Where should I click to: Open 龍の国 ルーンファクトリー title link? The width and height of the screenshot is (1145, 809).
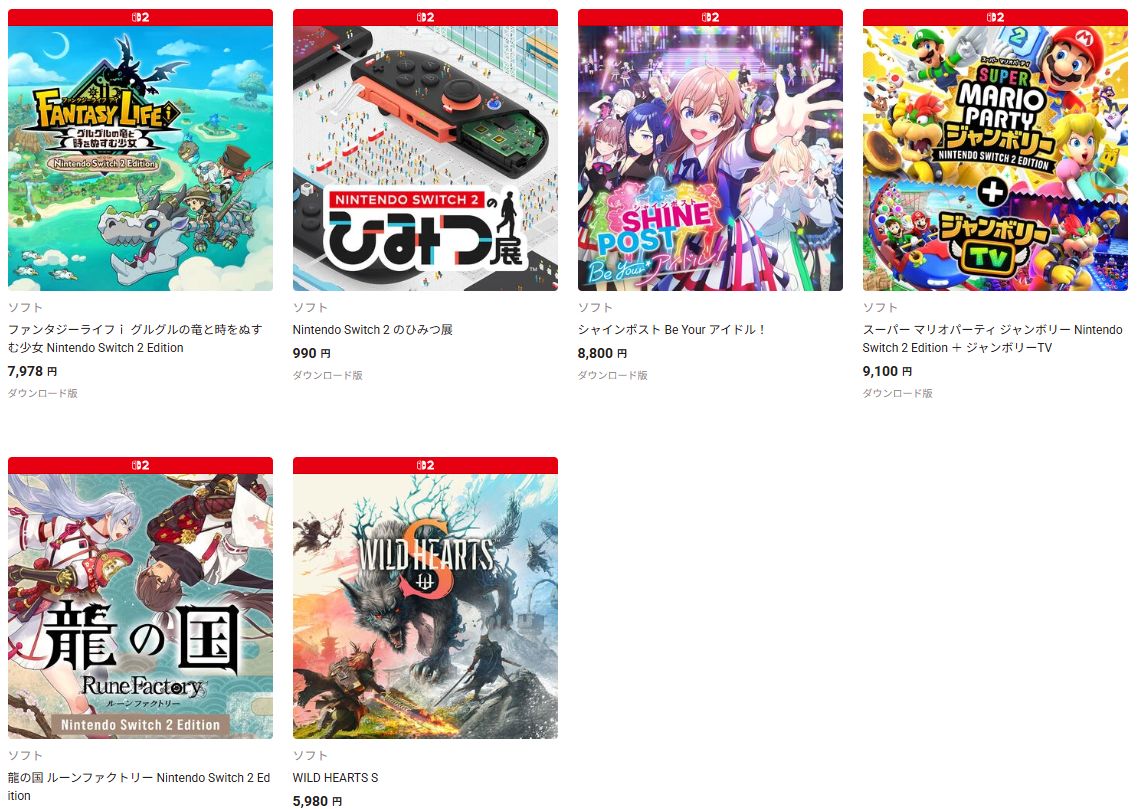pos(139,786)
